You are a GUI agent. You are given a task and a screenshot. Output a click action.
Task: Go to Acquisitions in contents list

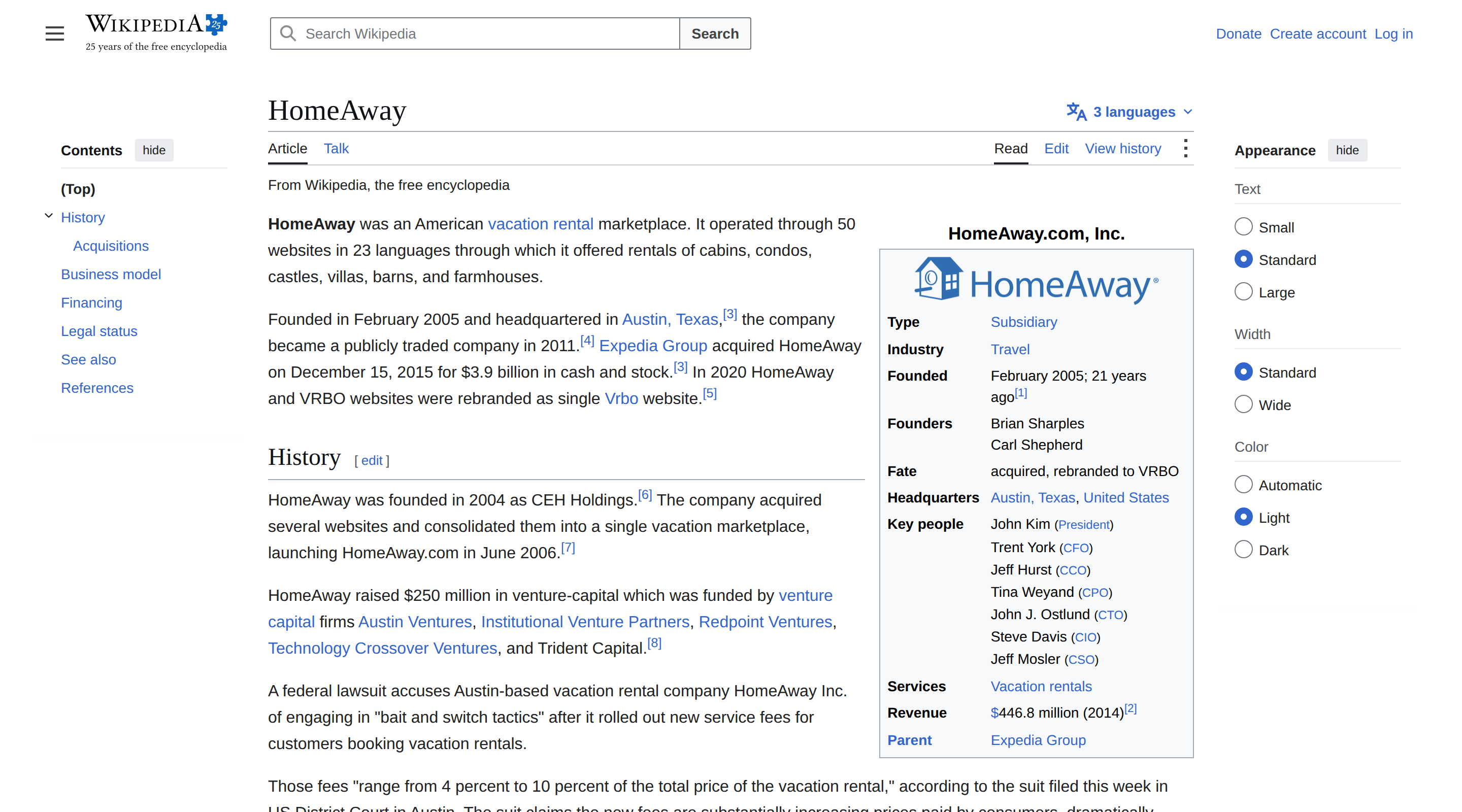tap(111, 246)
